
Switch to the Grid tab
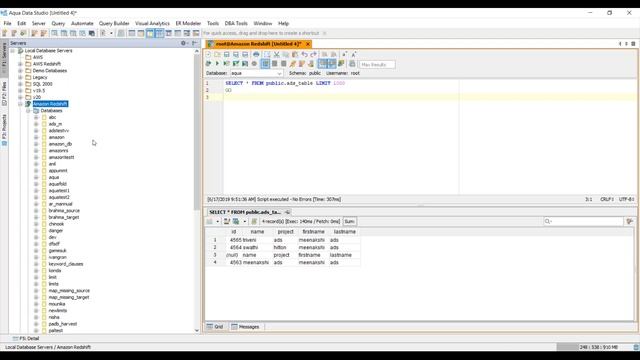[215, 327]
